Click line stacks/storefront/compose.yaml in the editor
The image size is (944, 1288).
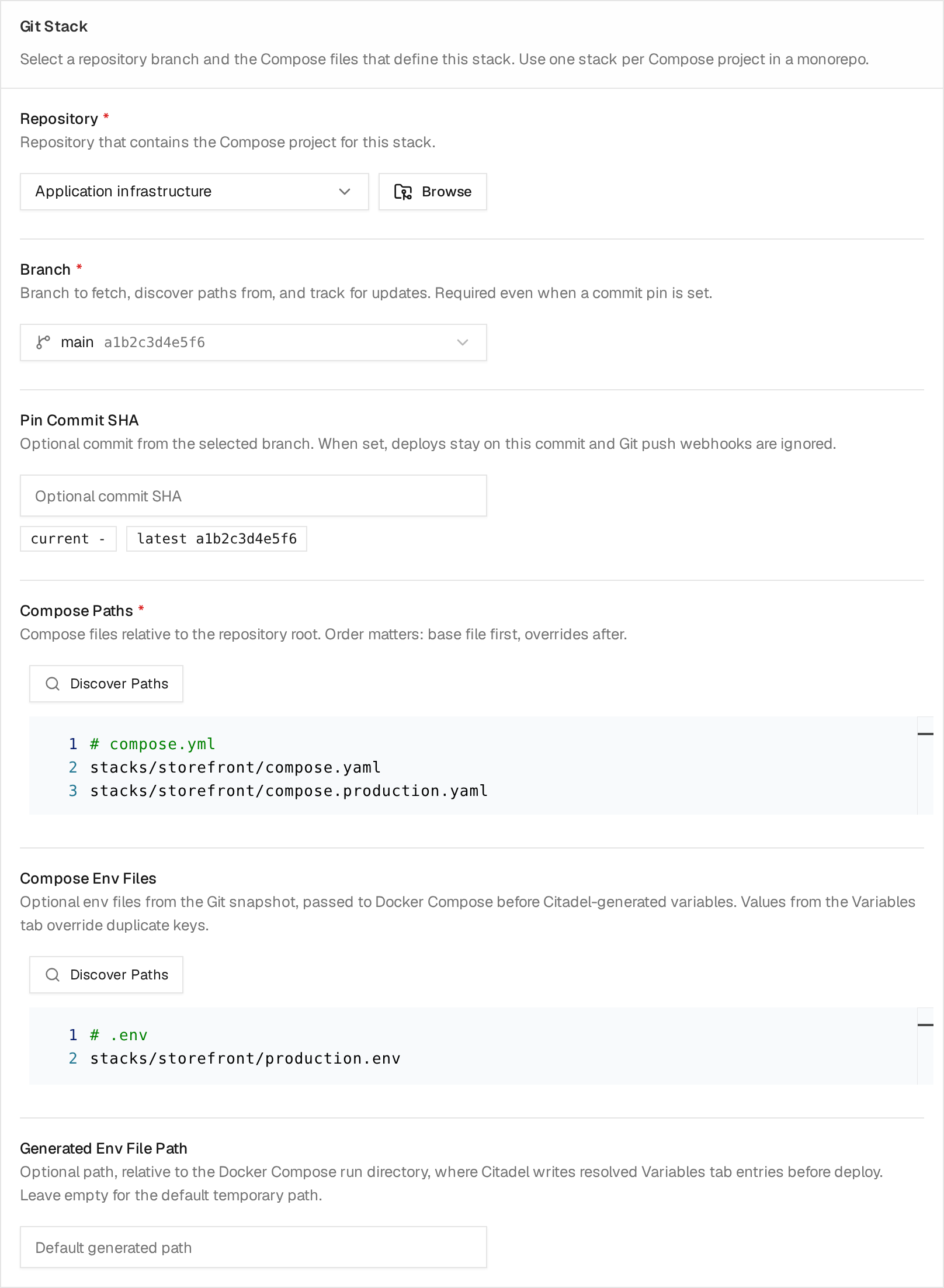[235, 767]
